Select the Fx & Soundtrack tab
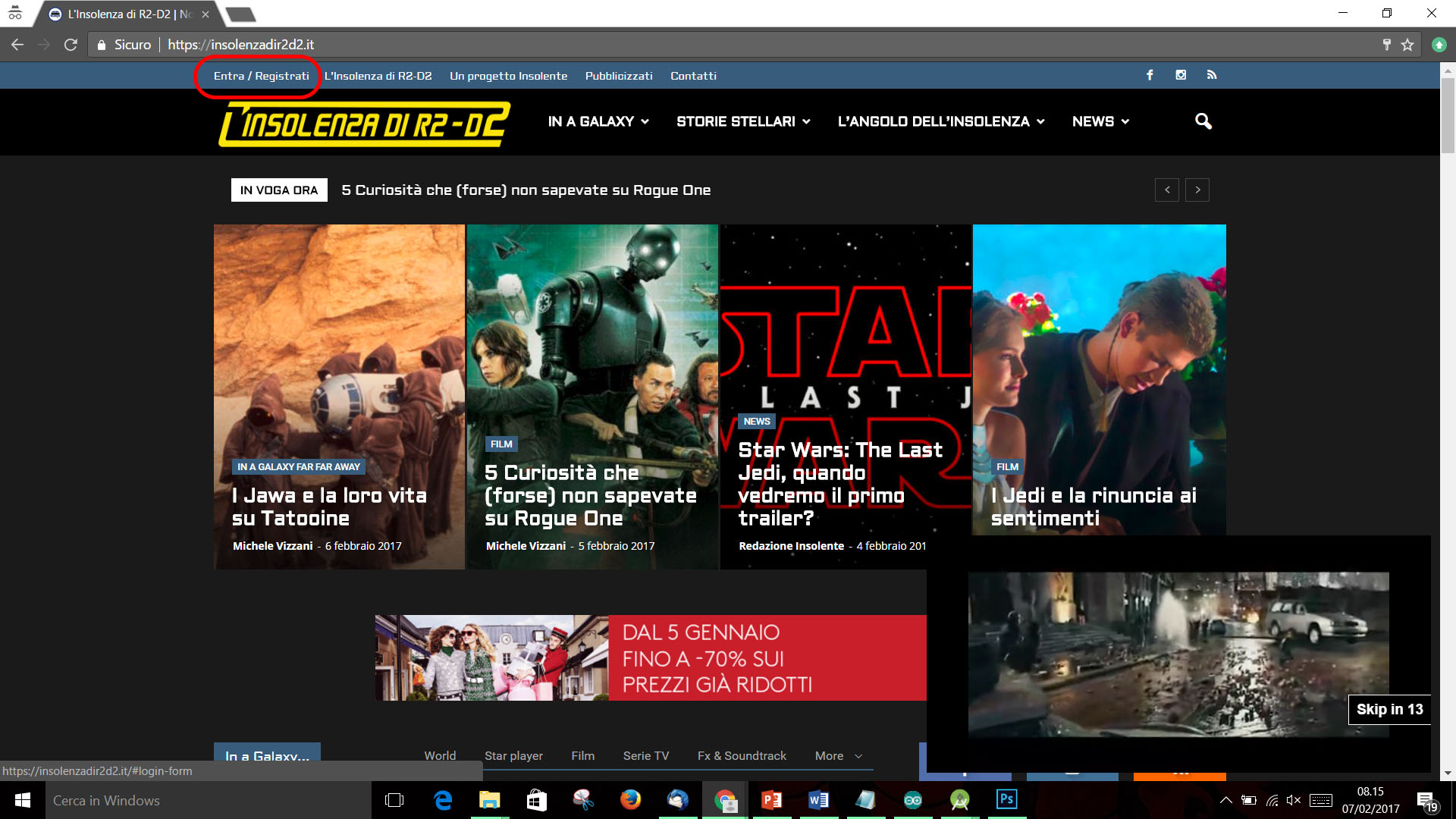Image resolution: width=1456 pixels, height=819 pixels. (x=742, y=756)
